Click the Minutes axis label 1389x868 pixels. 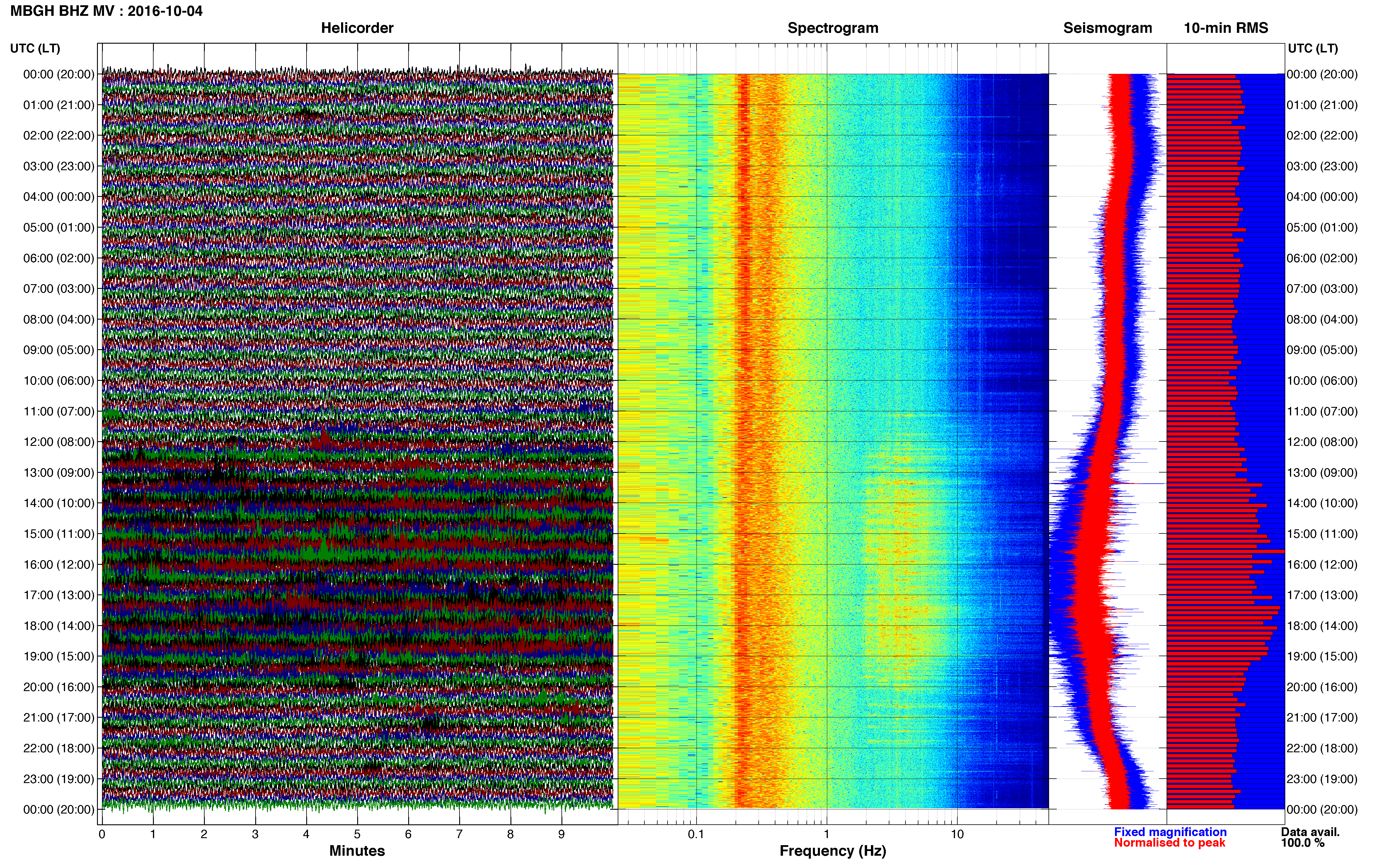coord(357,851)
